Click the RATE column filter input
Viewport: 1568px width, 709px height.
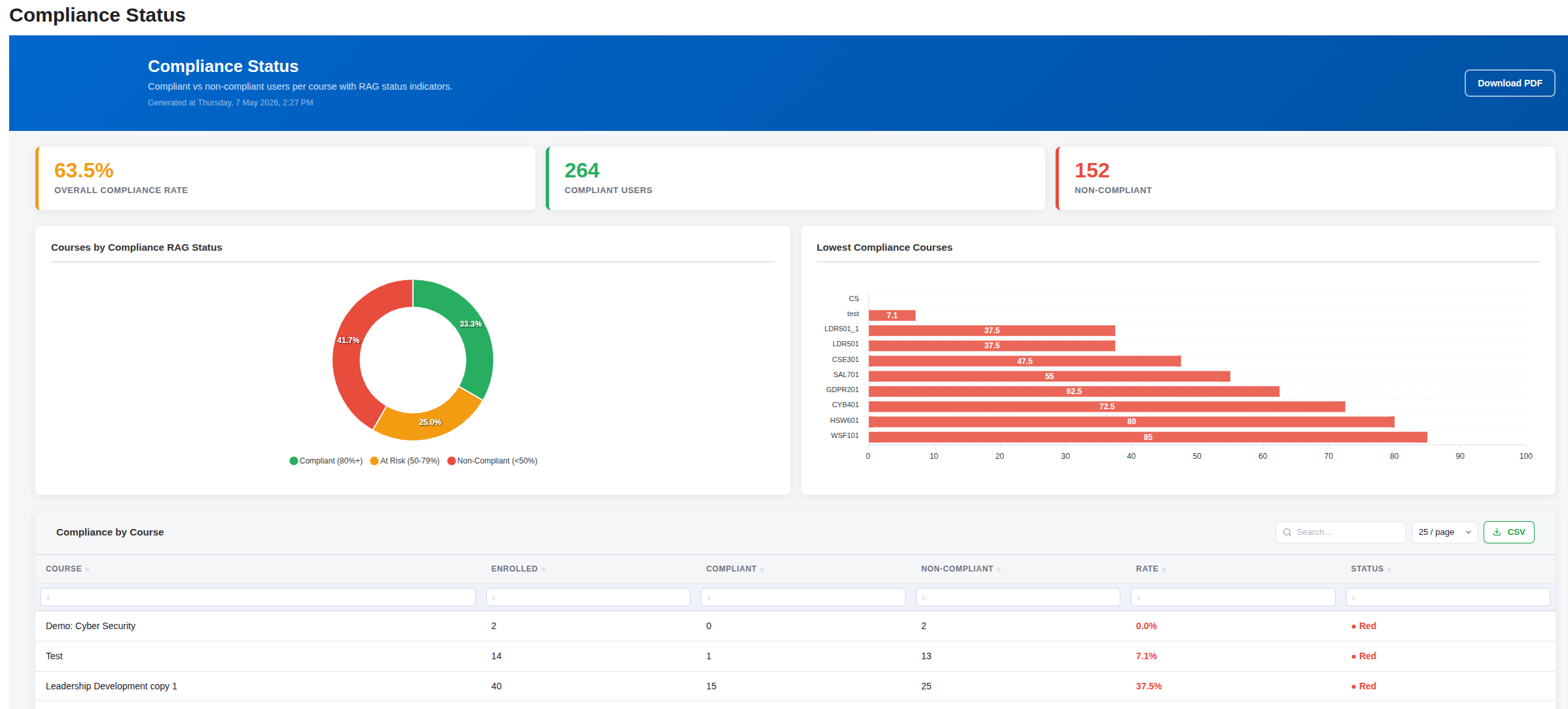tap(1233, 597)
